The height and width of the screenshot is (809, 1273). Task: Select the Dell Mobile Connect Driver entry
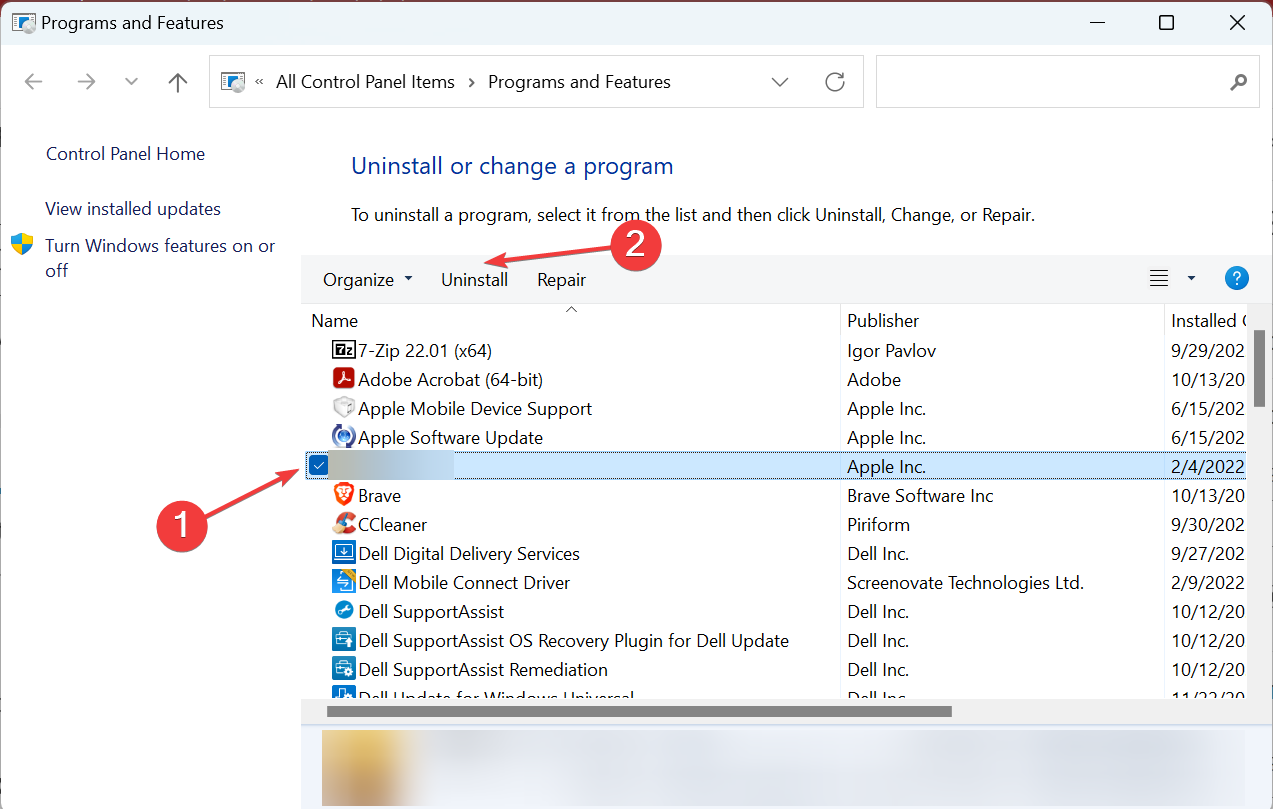[465, 582]
